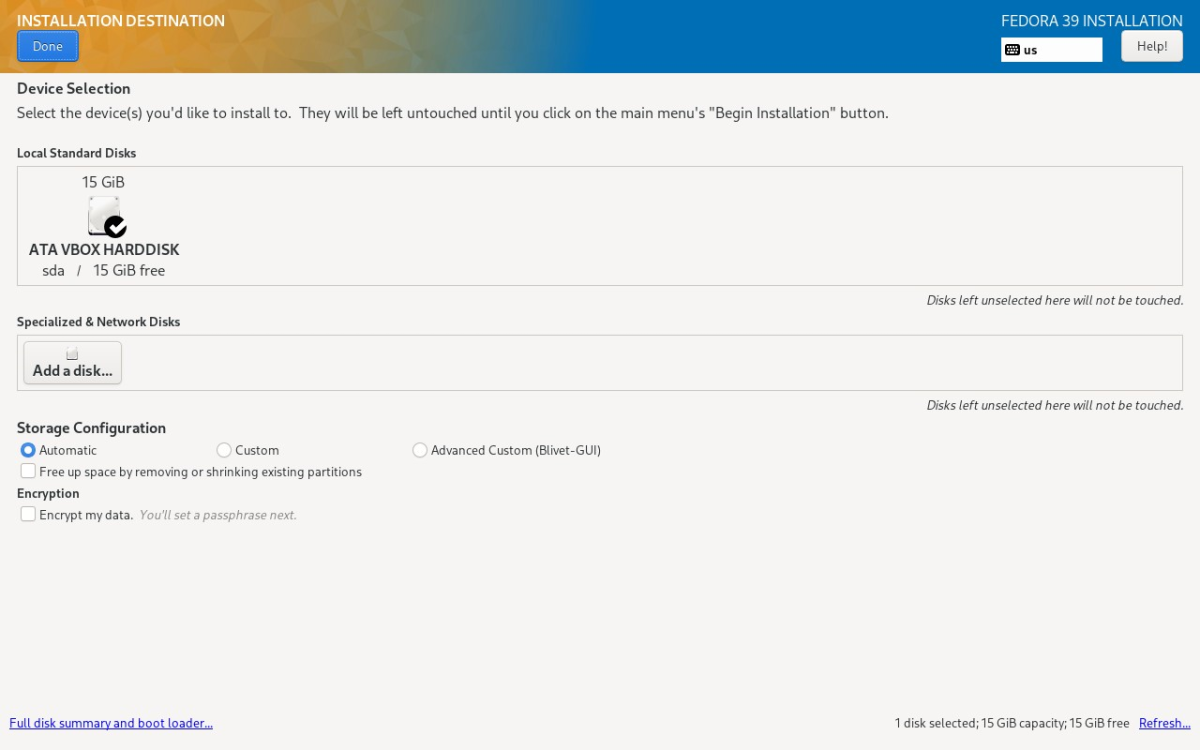Image resolution: width=1200 pixels, height=750 pixels.
Task: Click the checkmark badge on selected disk
Action: 115,226
